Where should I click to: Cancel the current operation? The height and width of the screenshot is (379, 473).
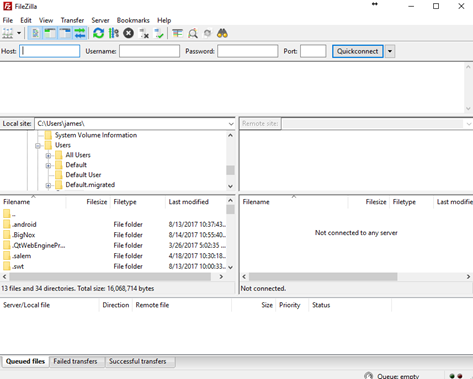pyautogui.click(x=128, y=33)
